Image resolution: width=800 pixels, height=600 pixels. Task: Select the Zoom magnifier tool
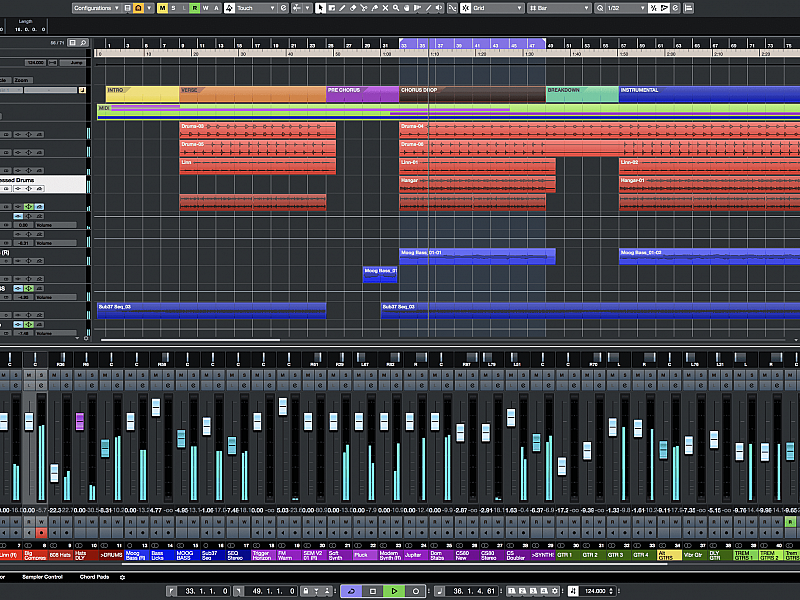396,8
